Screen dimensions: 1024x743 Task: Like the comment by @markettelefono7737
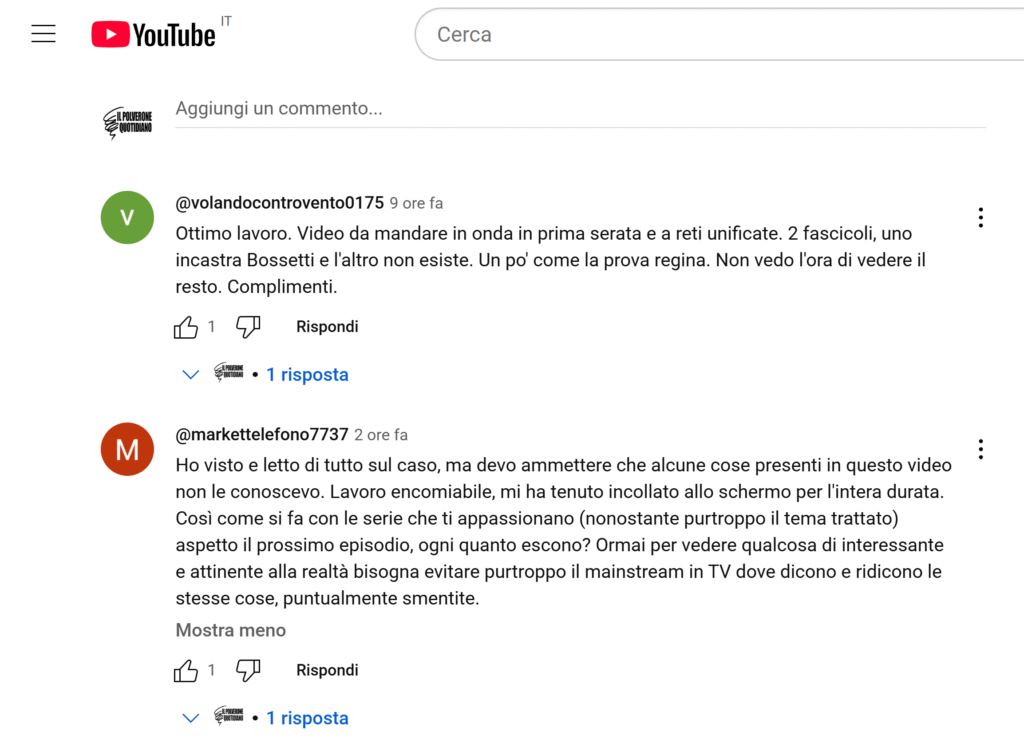coord(186,671)
